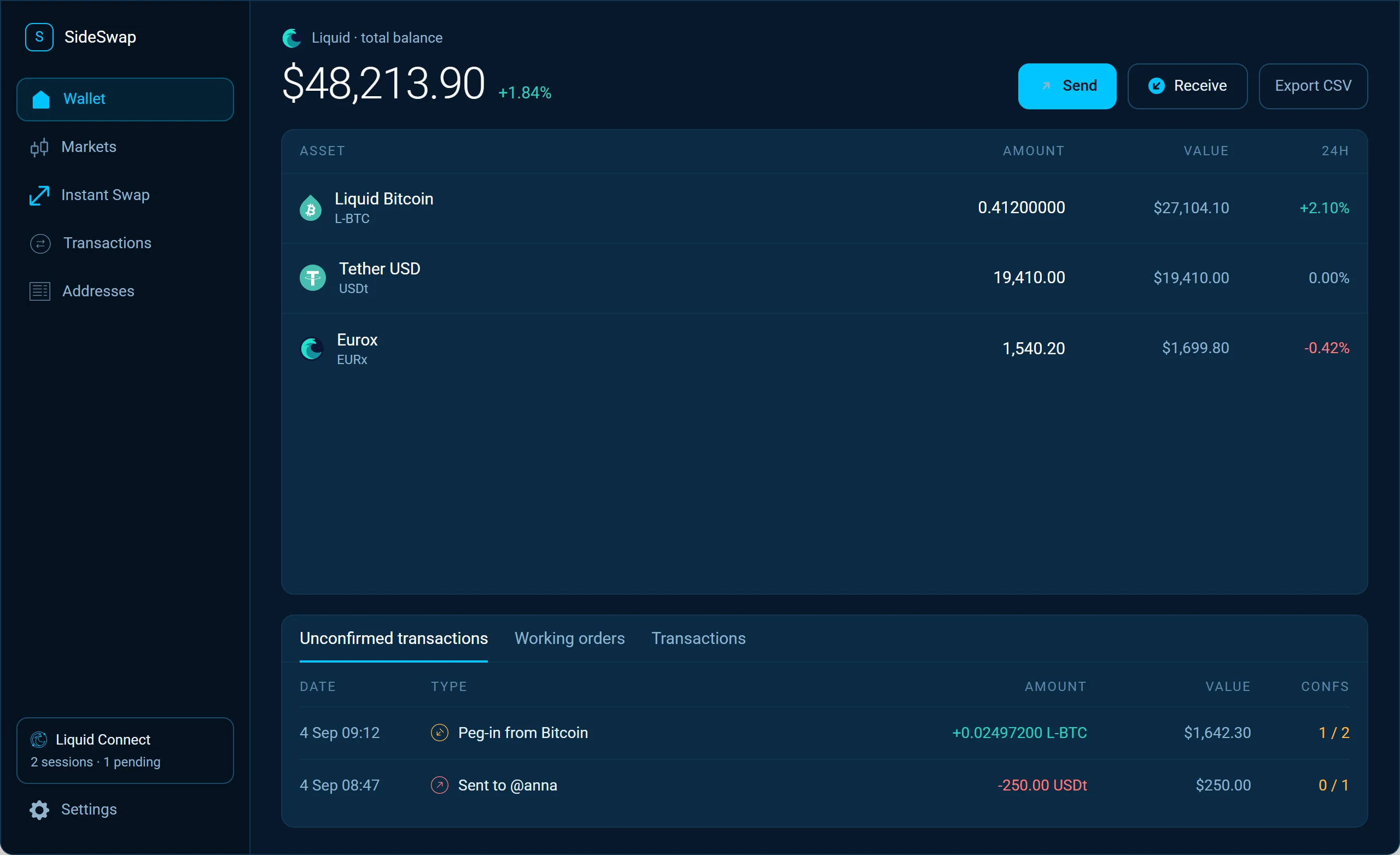The width and height of the screenshot is (1400, 855).
Task: Open the Liquid Connect sessions card
Action: coord(125,751)
